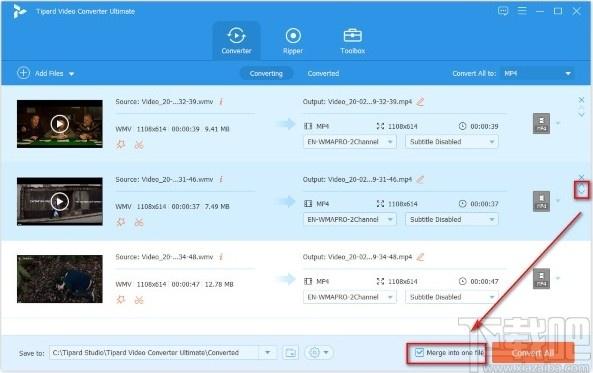Open subtitle dropdown for 31-46 video
593x373 pixels.
(452, 219)
